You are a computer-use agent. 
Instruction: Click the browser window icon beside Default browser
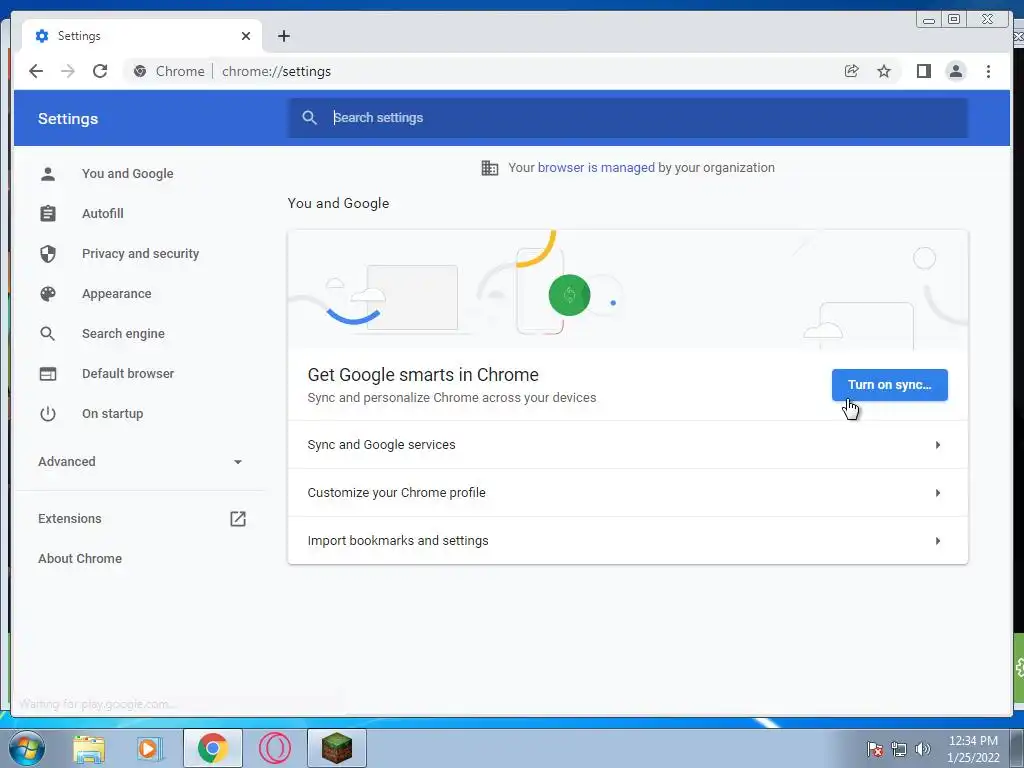click(x=48, y=374)
